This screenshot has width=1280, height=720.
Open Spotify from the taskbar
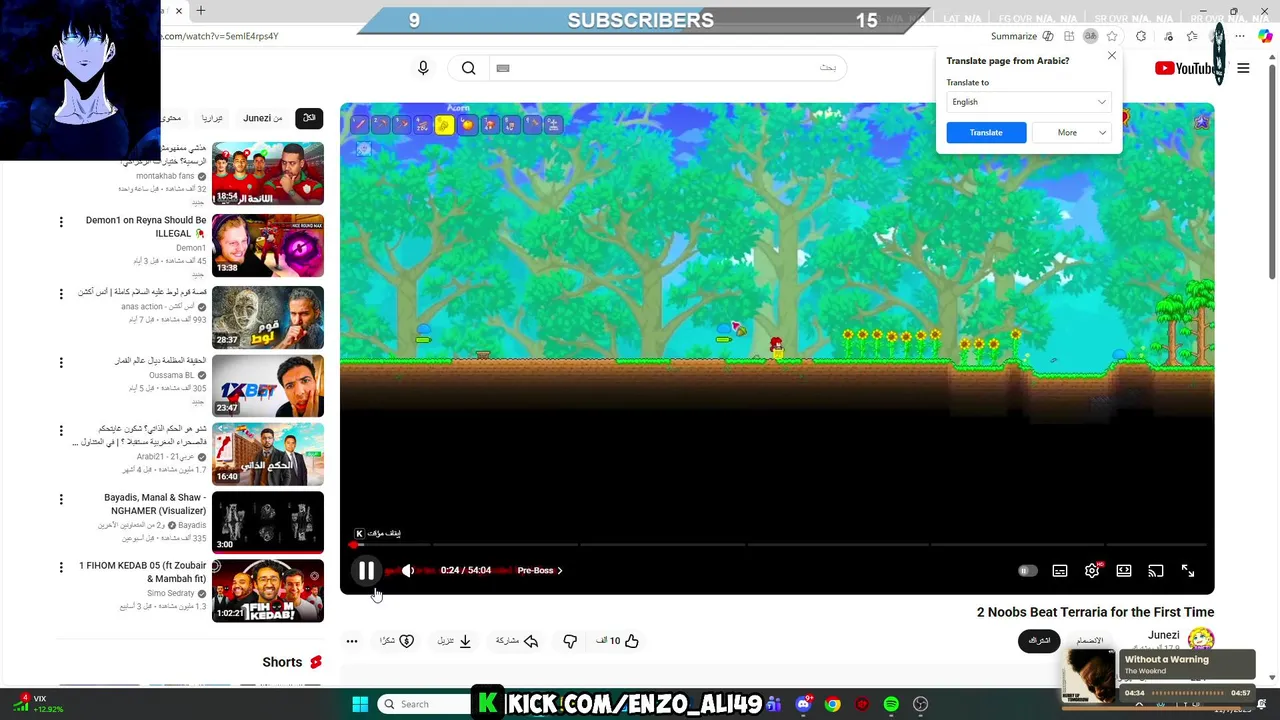(x=891, y=704)
